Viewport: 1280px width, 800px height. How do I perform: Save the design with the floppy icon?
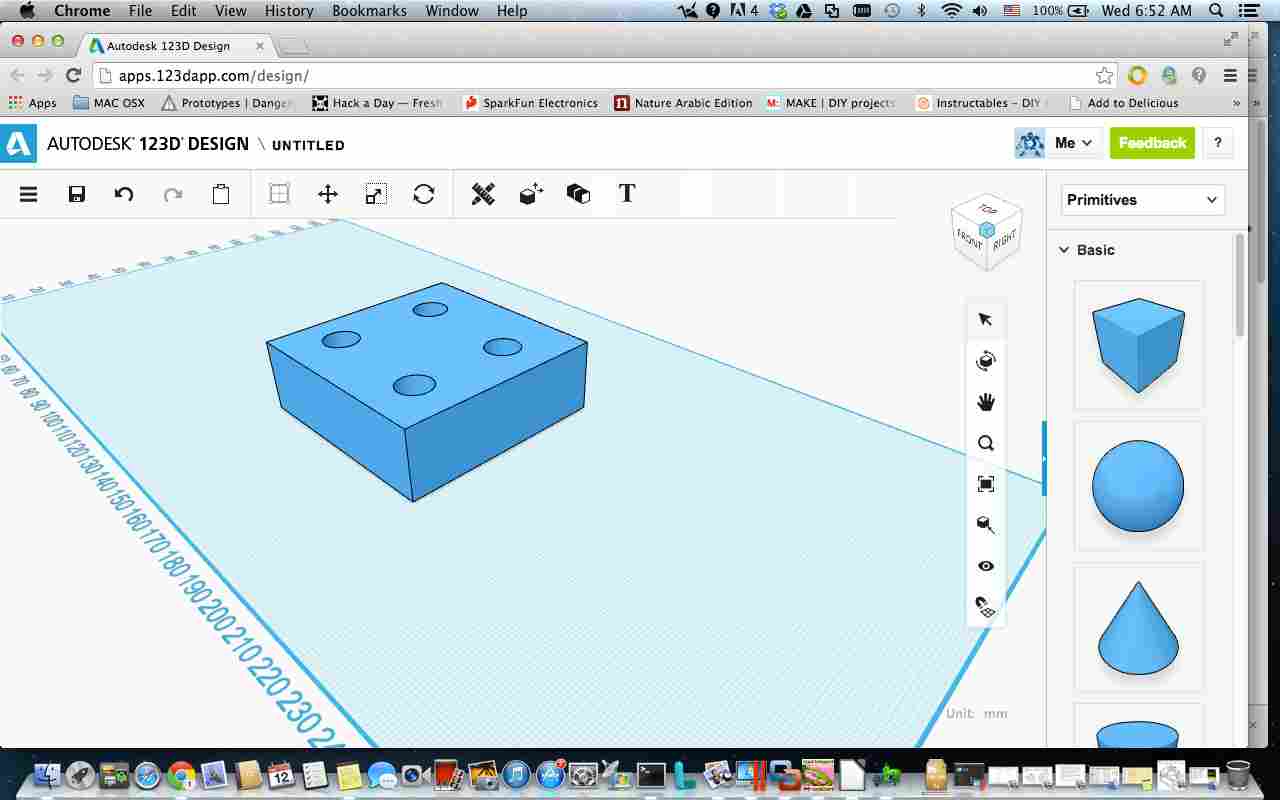click(x=77, y=194)
